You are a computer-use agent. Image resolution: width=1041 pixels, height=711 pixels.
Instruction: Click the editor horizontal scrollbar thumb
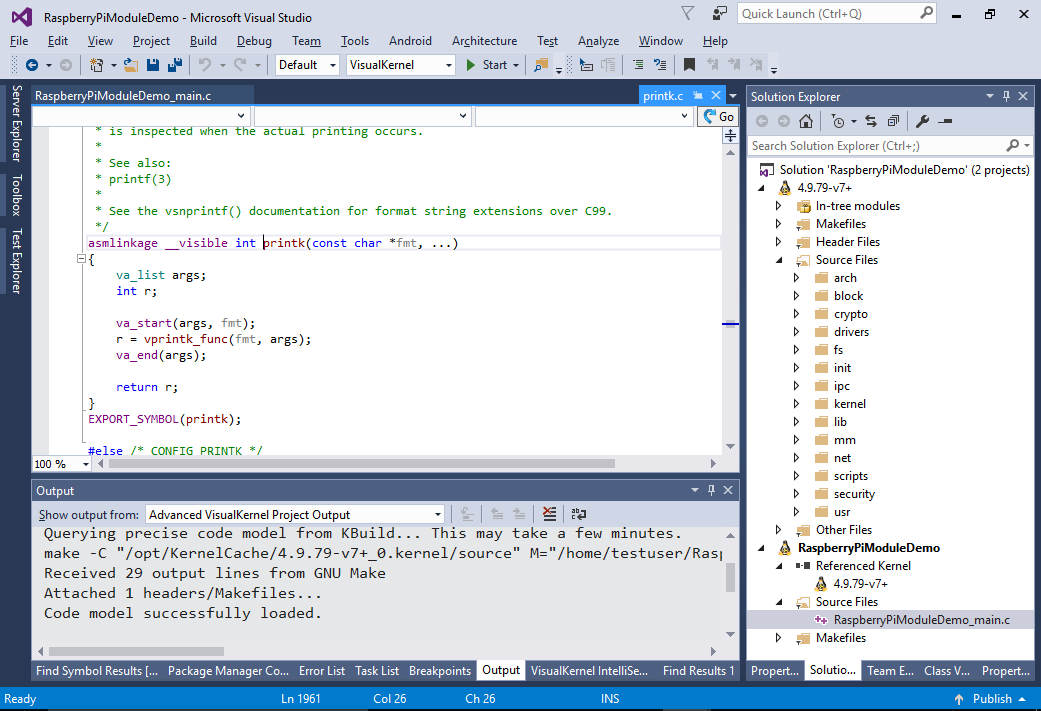click(362, 463)
